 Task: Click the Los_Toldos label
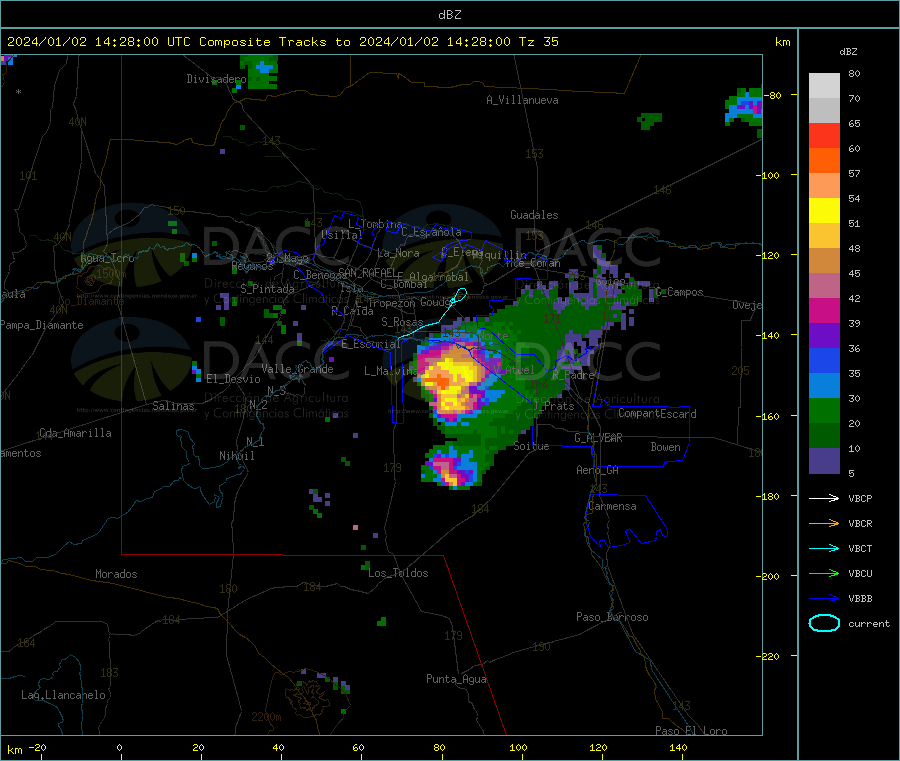click(398, 573)
